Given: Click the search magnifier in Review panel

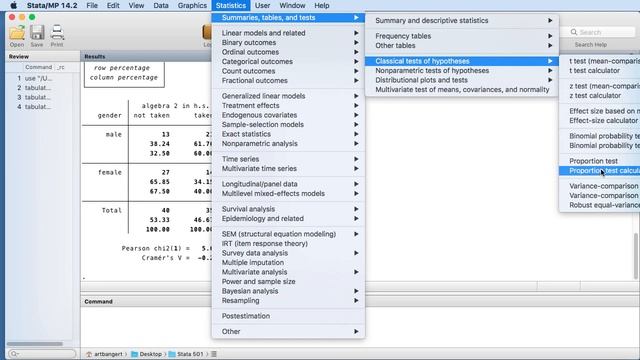Looking at the screenshot, I should (x=14, y=354).
